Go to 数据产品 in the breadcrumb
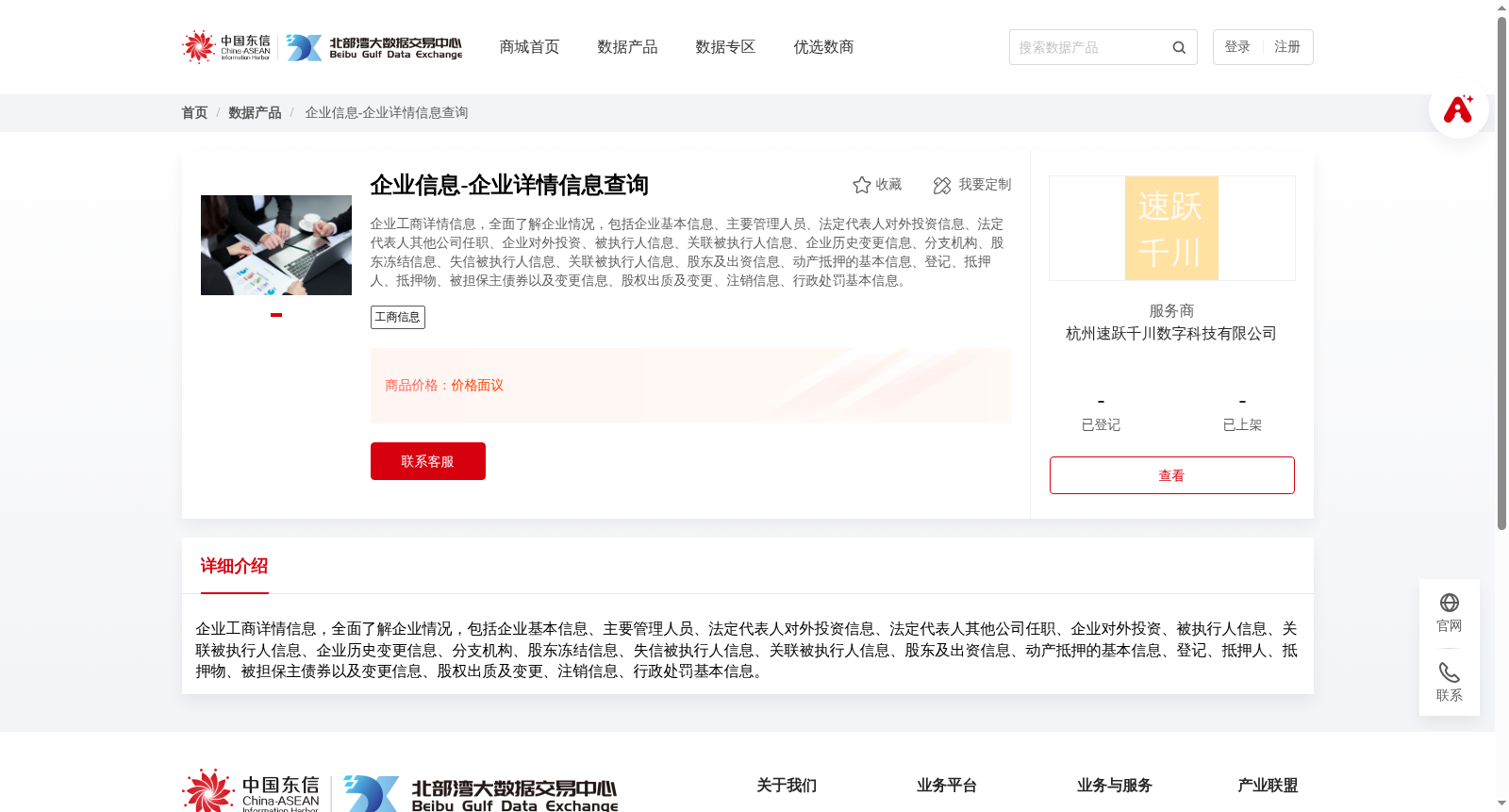The height and width of the screenshot is (812, 1509). pyautogui.click(x=255, y=112)
